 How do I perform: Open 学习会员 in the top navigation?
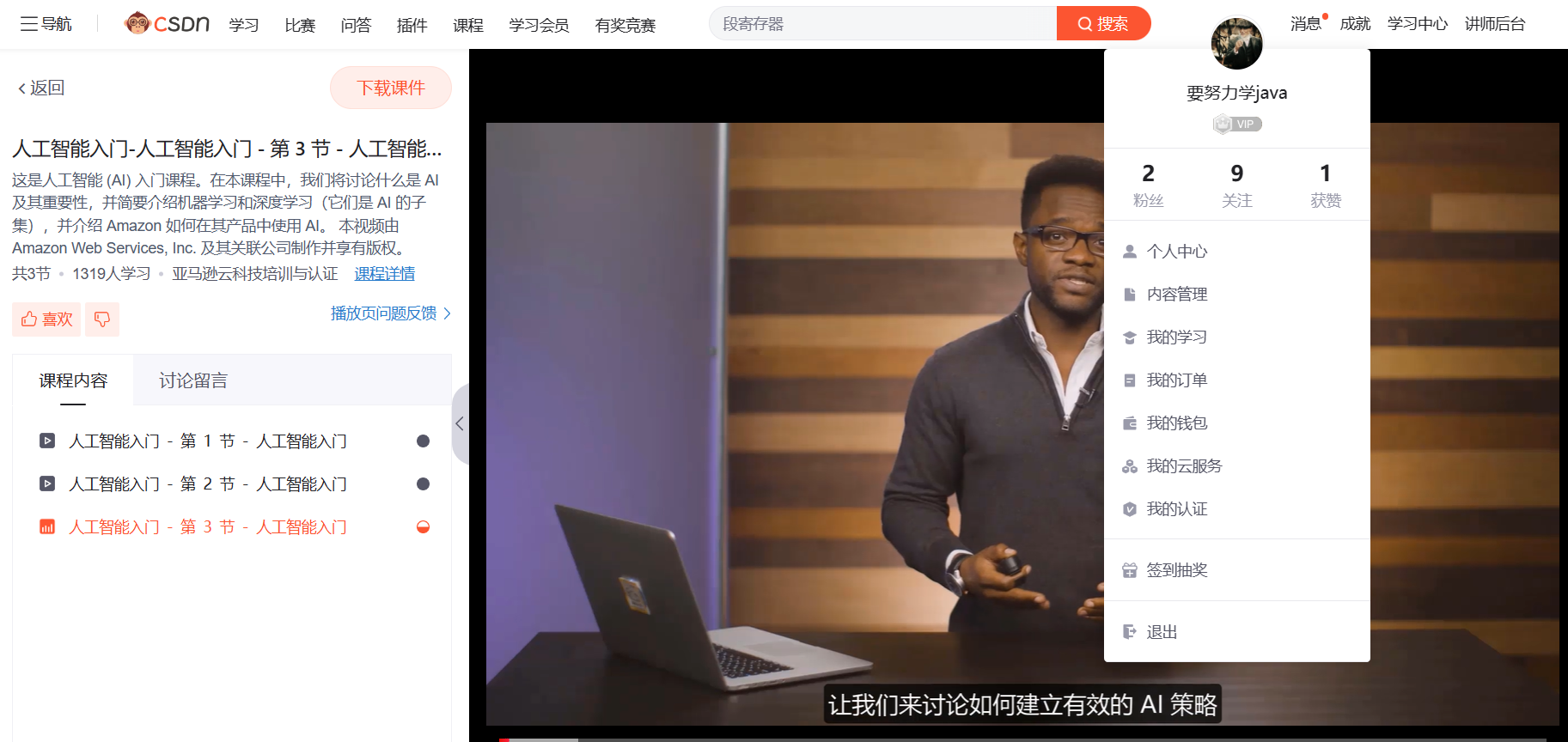pyautogui.click(x=539, y=25)
